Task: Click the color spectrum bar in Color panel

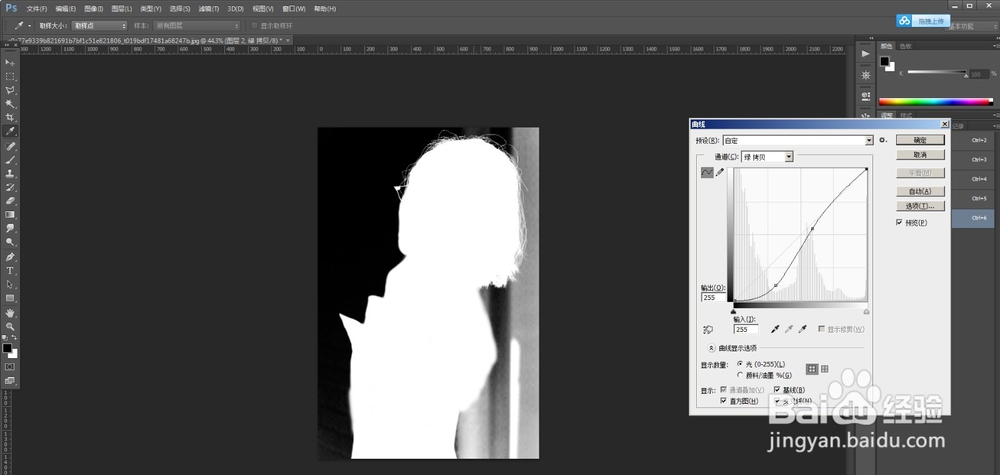Action: (936, 101)
